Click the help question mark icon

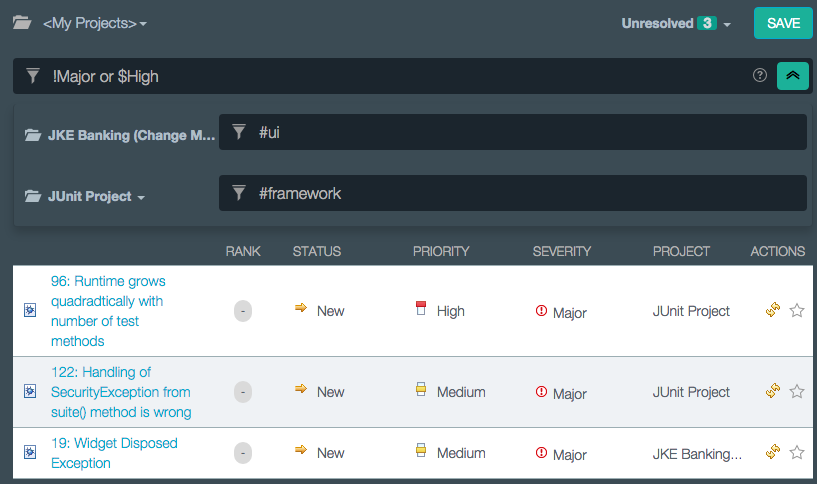click(x=760, y=76)
